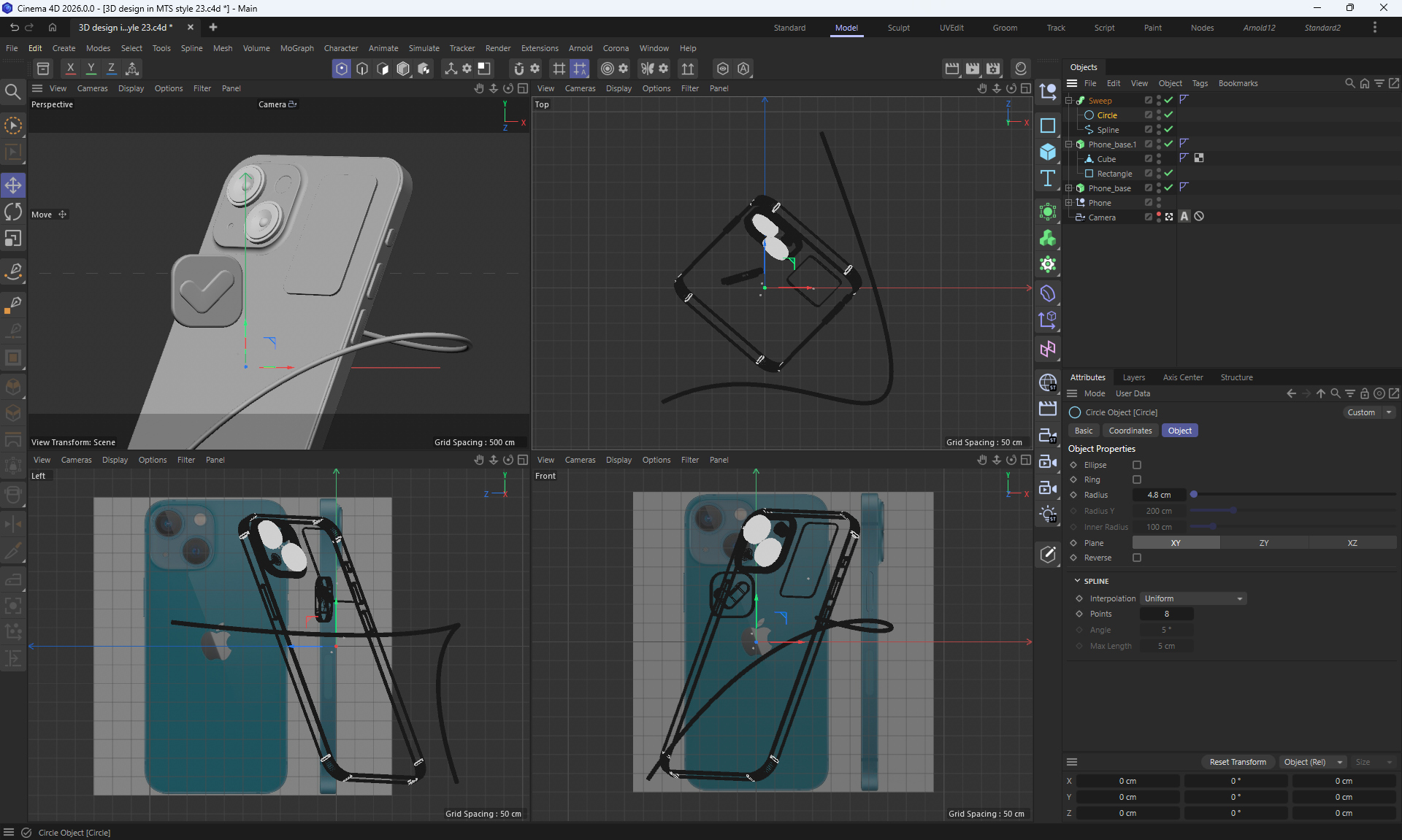The height and width of the screenshot is (840, 1402).
Task: Enable the Ellipse checkbox
Action: pyautogui.click(x=1136, y=465)
